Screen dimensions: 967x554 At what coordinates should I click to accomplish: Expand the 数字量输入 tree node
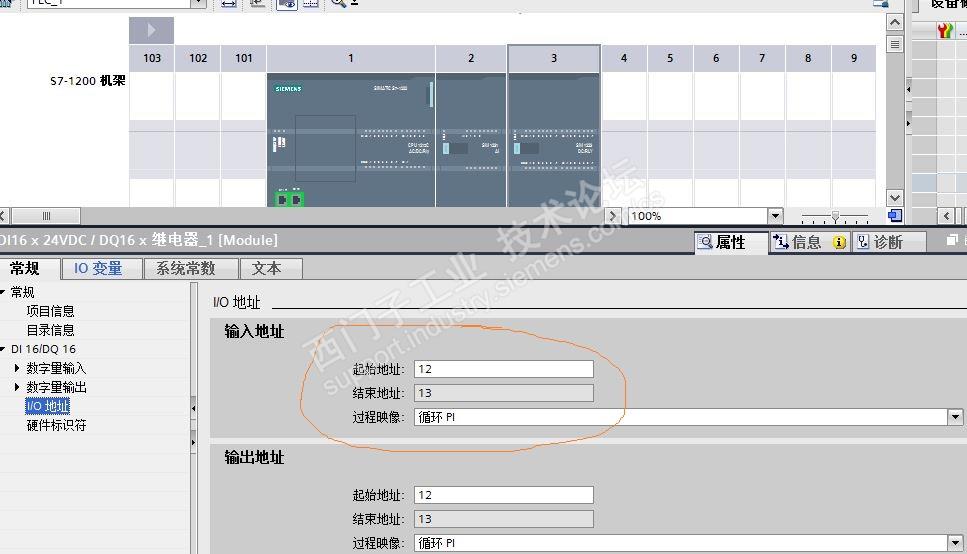click(17, 368)
